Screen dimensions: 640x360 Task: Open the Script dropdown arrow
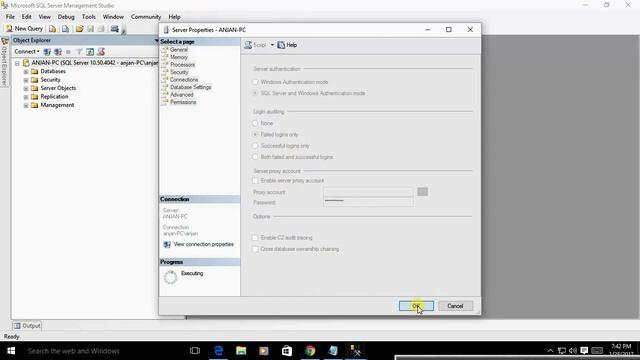tap(272, 45)
